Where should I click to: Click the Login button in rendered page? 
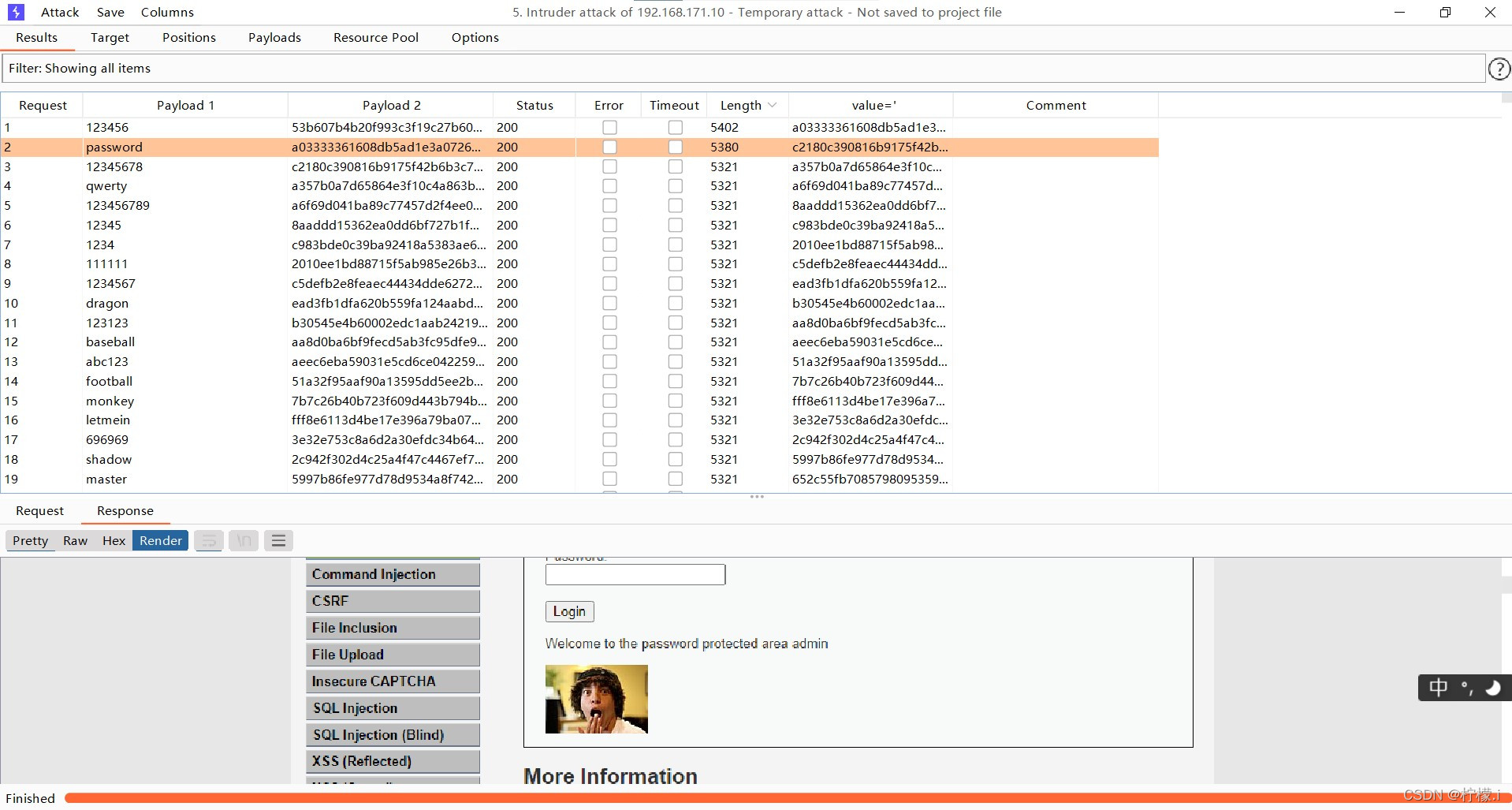pos(569,611)
